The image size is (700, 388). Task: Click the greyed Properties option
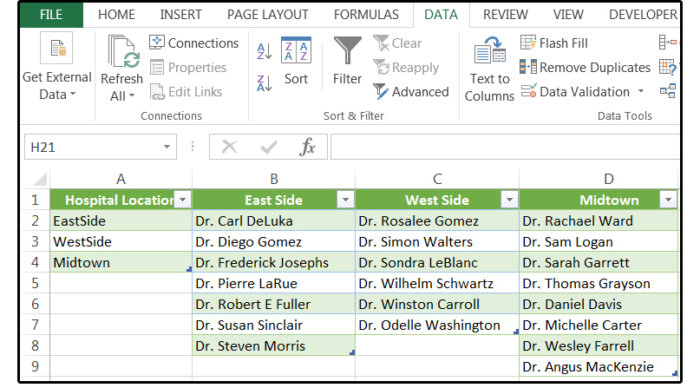(x=188, y=67)
